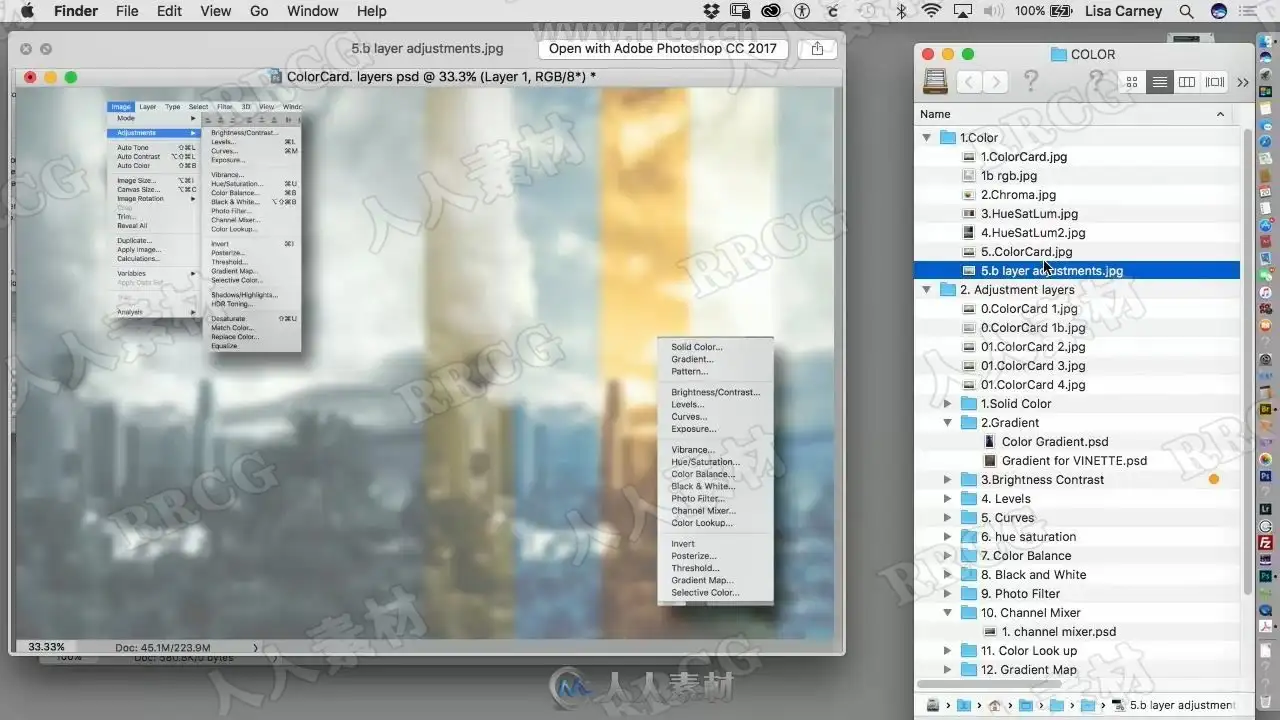Screen dimensions: 1280x720
Task: Collapse the 10. Channel Mixer folder
Action: (947, 613)
